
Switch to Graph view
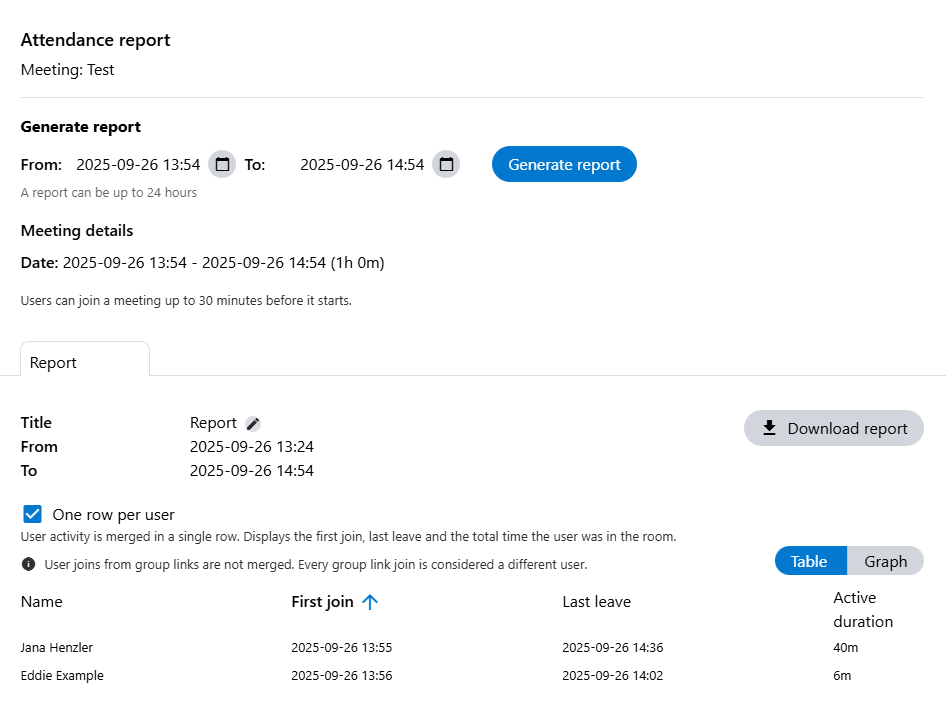coord(885,561)
